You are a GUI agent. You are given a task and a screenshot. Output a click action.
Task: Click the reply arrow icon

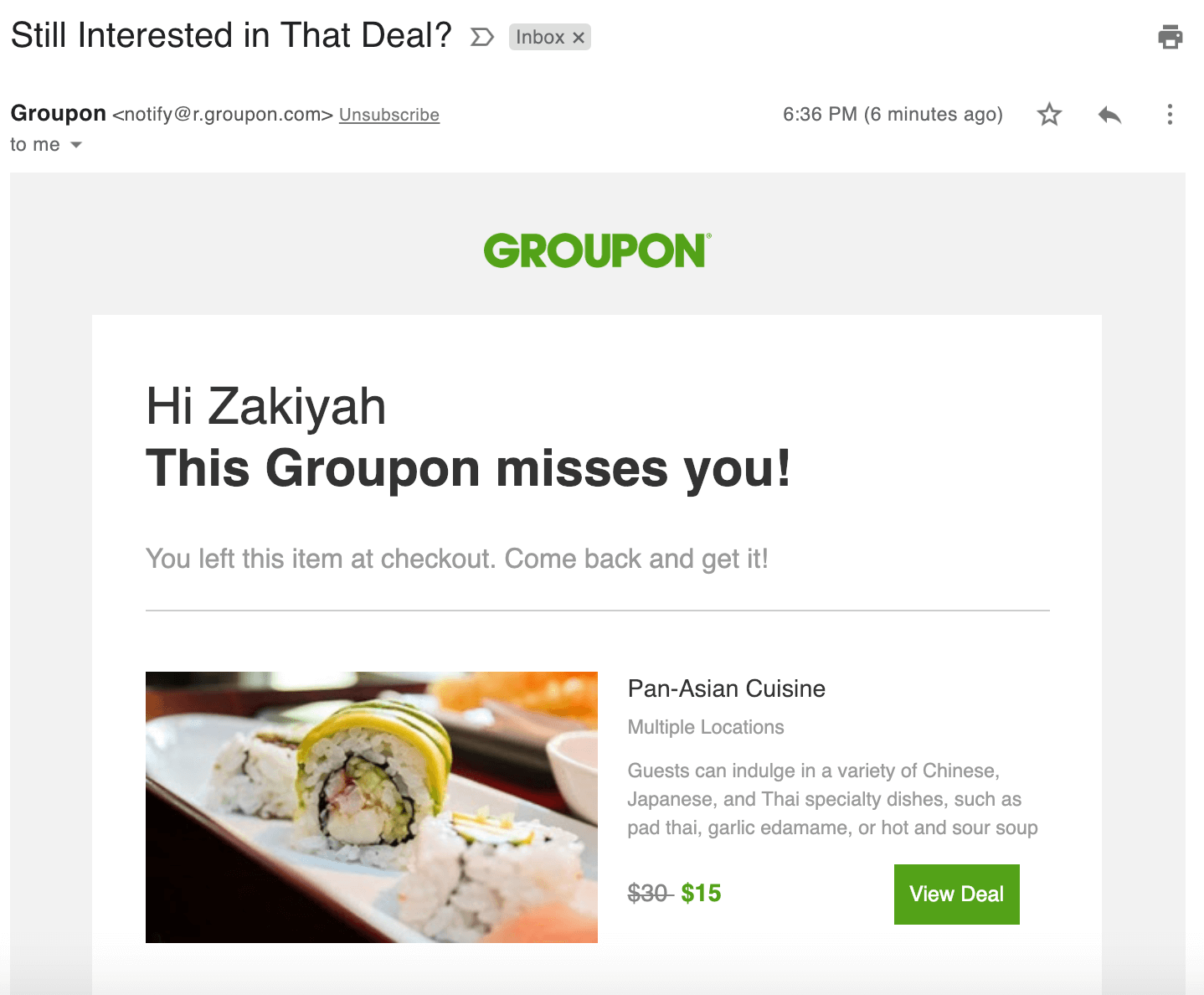pyautogui.click(x=1109, y=114)
